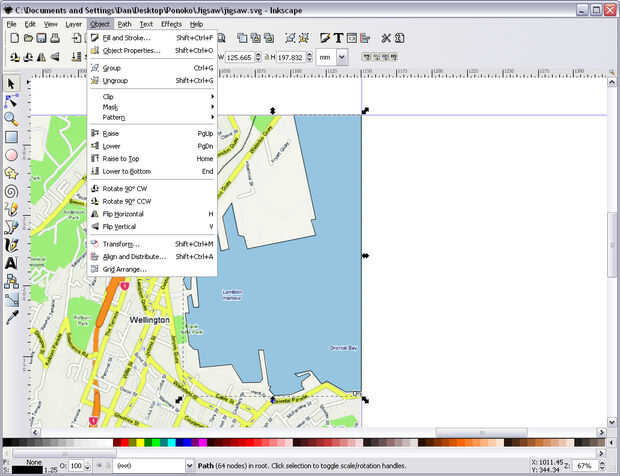Viewport: 620px width, 476px height.
Task: Select the Star polygon tool
Action: click(11, 173)
